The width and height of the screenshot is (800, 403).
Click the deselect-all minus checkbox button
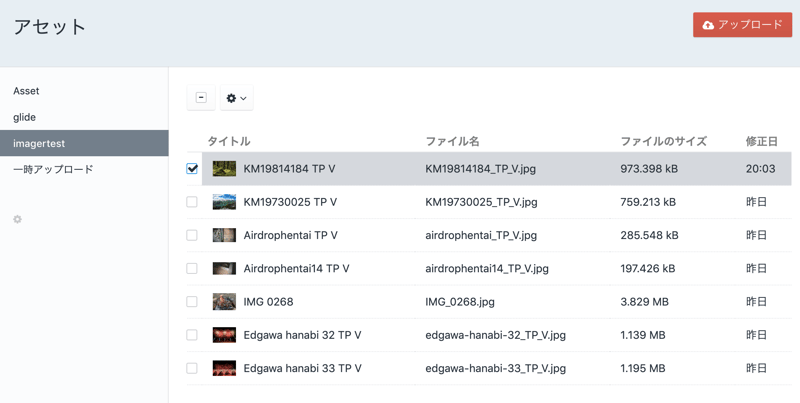[x=201, y=98]
